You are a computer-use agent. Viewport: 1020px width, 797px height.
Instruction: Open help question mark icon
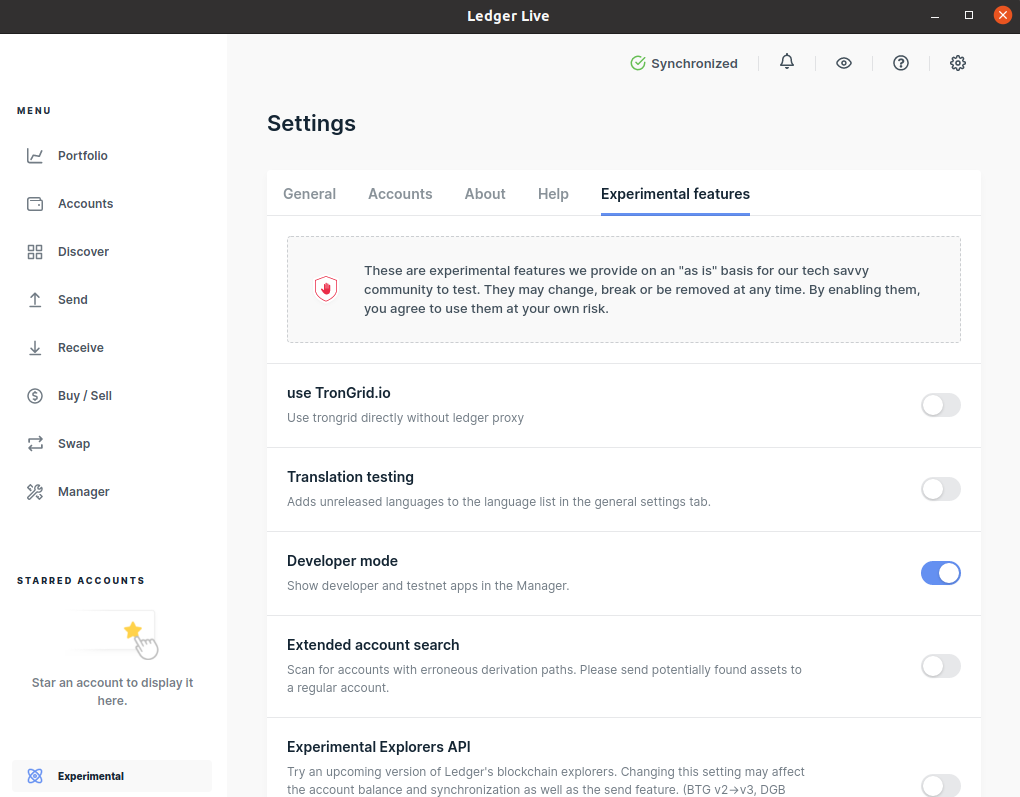[x=901, y=63]
